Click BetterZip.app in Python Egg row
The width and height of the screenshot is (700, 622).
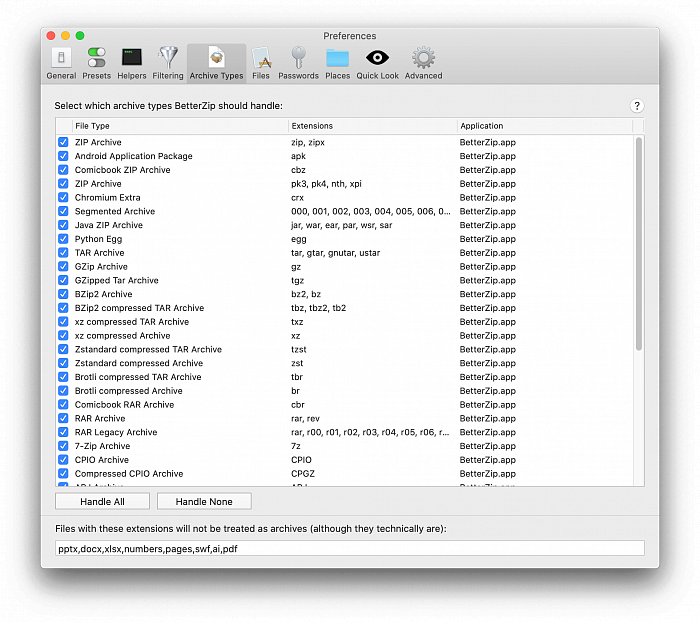click(x=488, y=239)
